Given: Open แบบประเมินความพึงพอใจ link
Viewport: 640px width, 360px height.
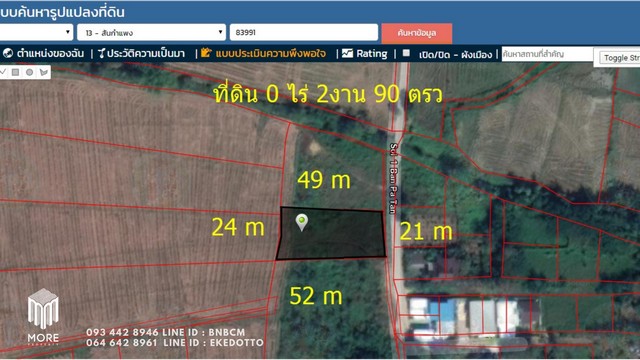Looking at the screenshot, I should [271, 53].
